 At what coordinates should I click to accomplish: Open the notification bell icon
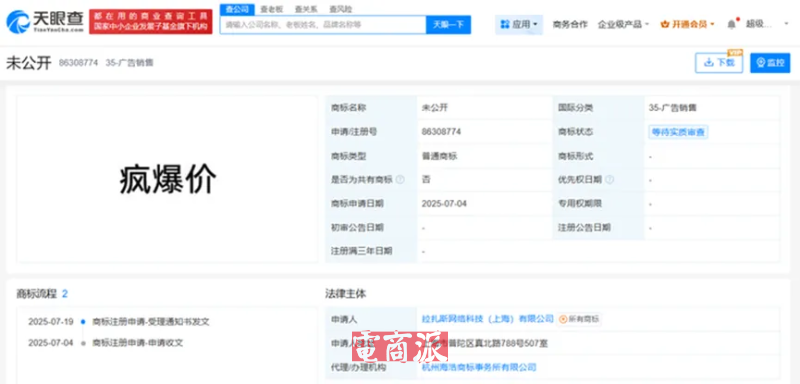coord(732,24)
